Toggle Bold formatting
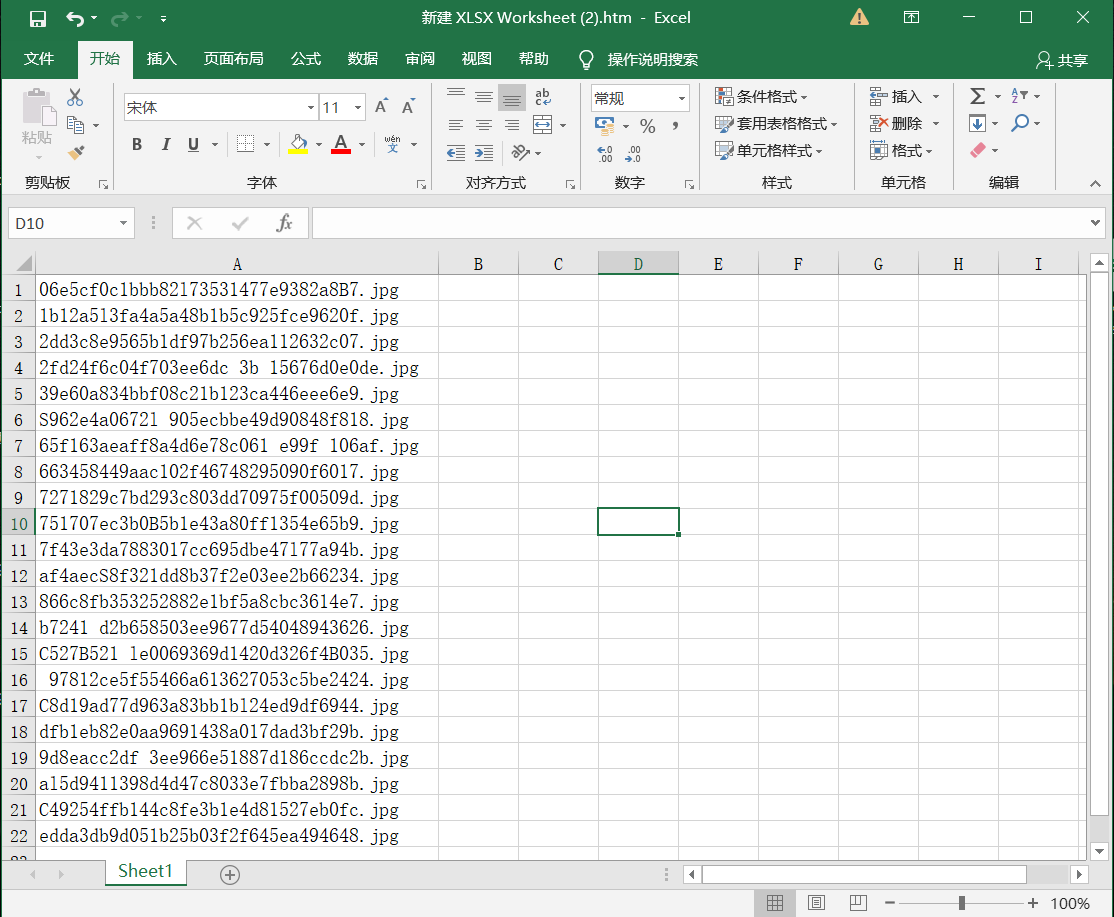The height and width of the screenshot is (917, 1114). (x=137, y=144)
